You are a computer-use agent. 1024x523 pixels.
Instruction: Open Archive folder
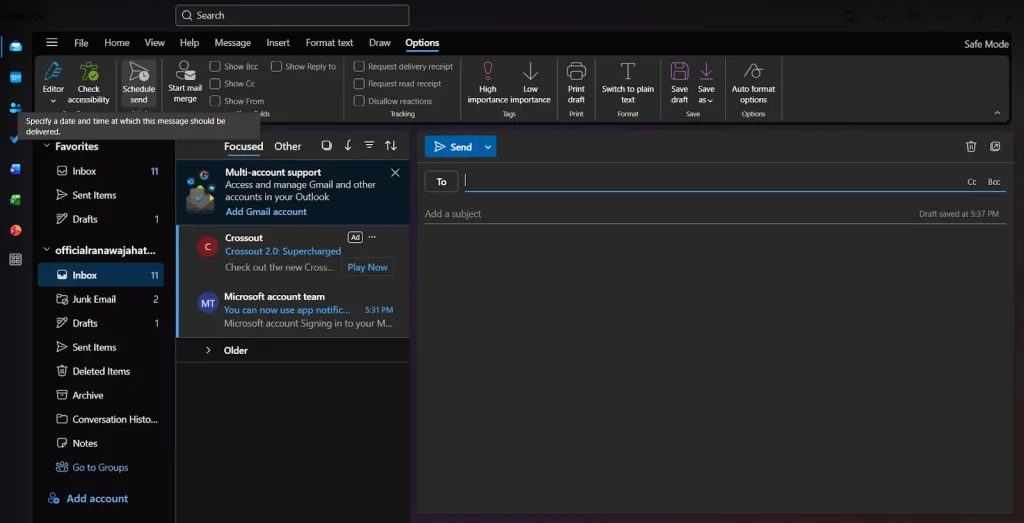(x=101, y=395)
